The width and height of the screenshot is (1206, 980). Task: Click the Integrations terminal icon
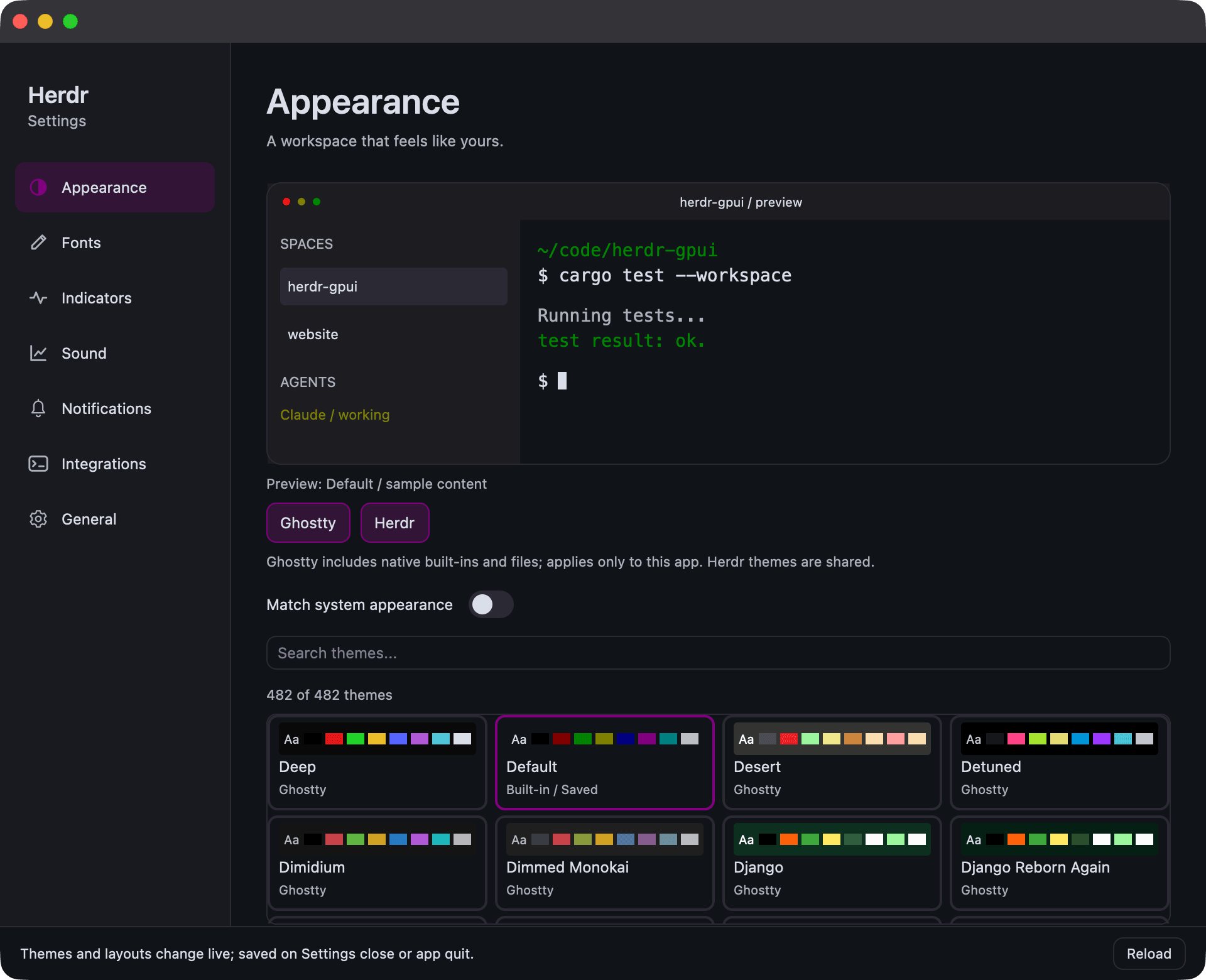pos(38,464)
